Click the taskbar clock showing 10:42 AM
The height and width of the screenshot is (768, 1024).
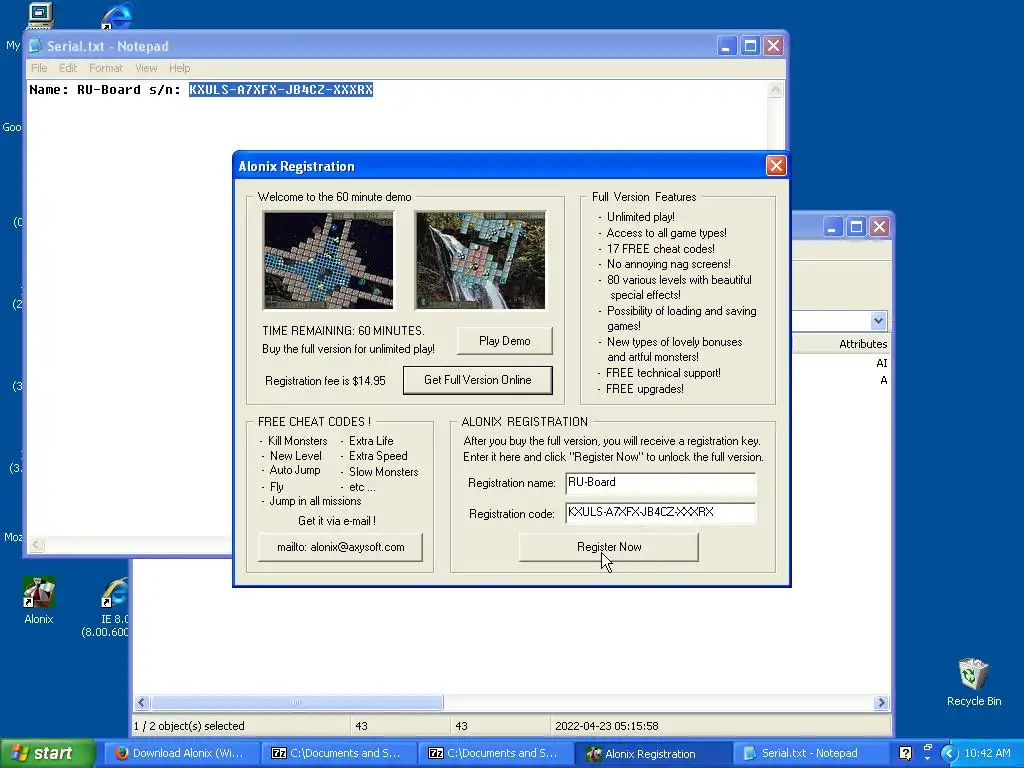(x=987, y=754)
